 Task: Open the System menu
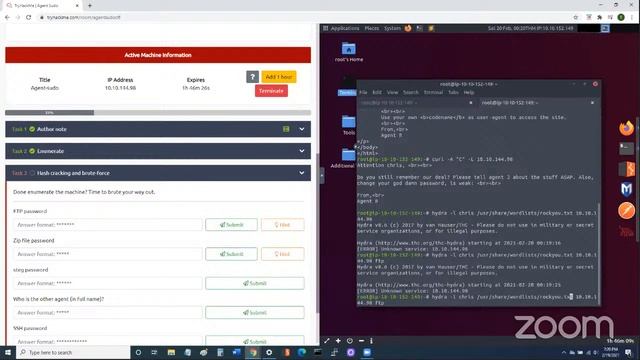click(392, 28)
